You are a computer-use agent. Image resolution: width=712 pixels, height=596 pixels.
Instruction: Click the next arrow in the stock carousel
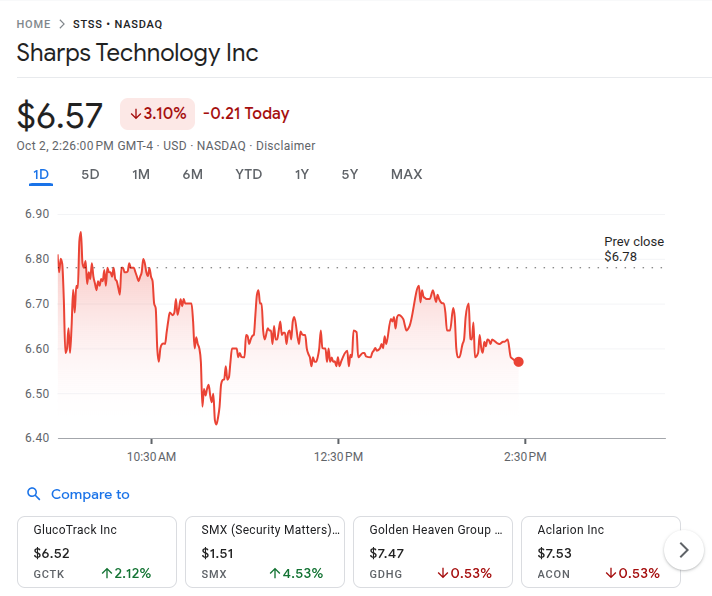click(684, 550)
